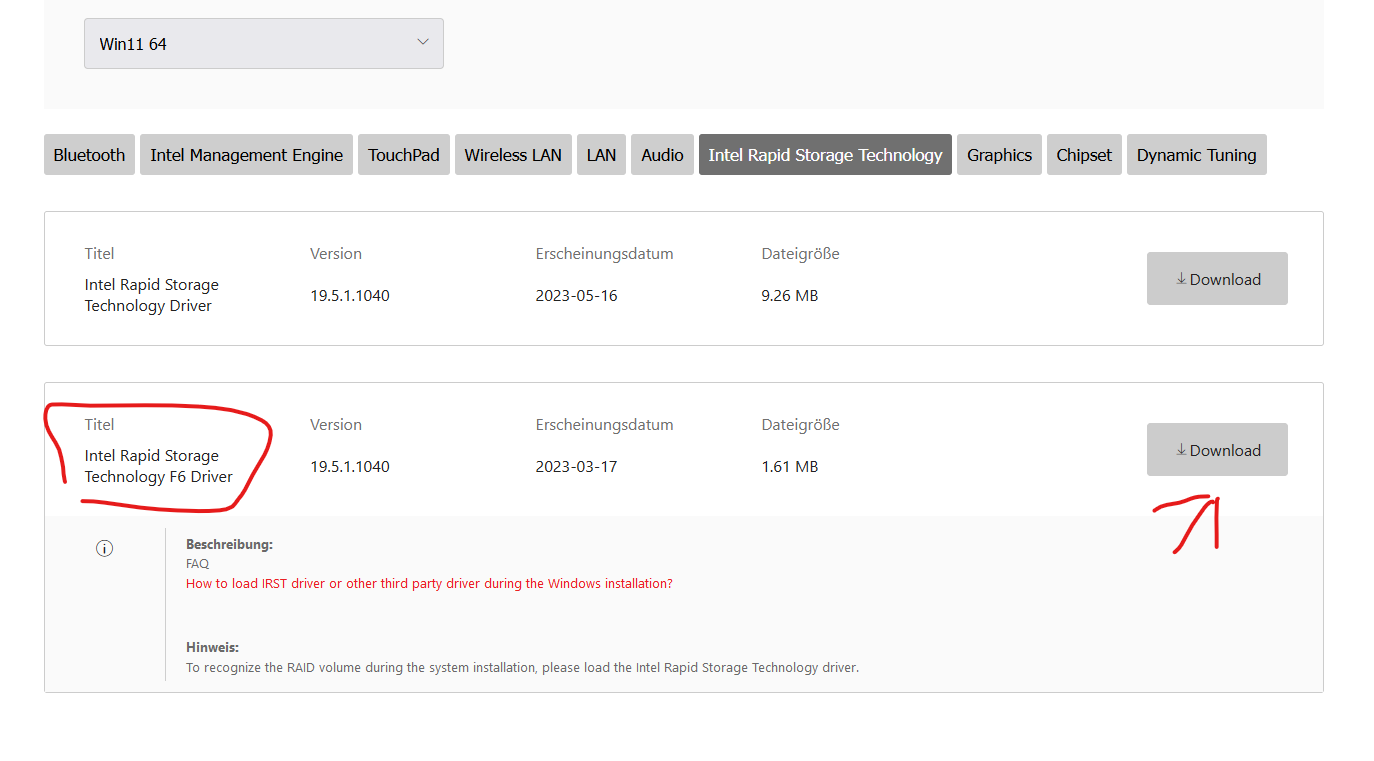Open the Audio drivers tab
The image size is (1374, 761).
[662, 155]
